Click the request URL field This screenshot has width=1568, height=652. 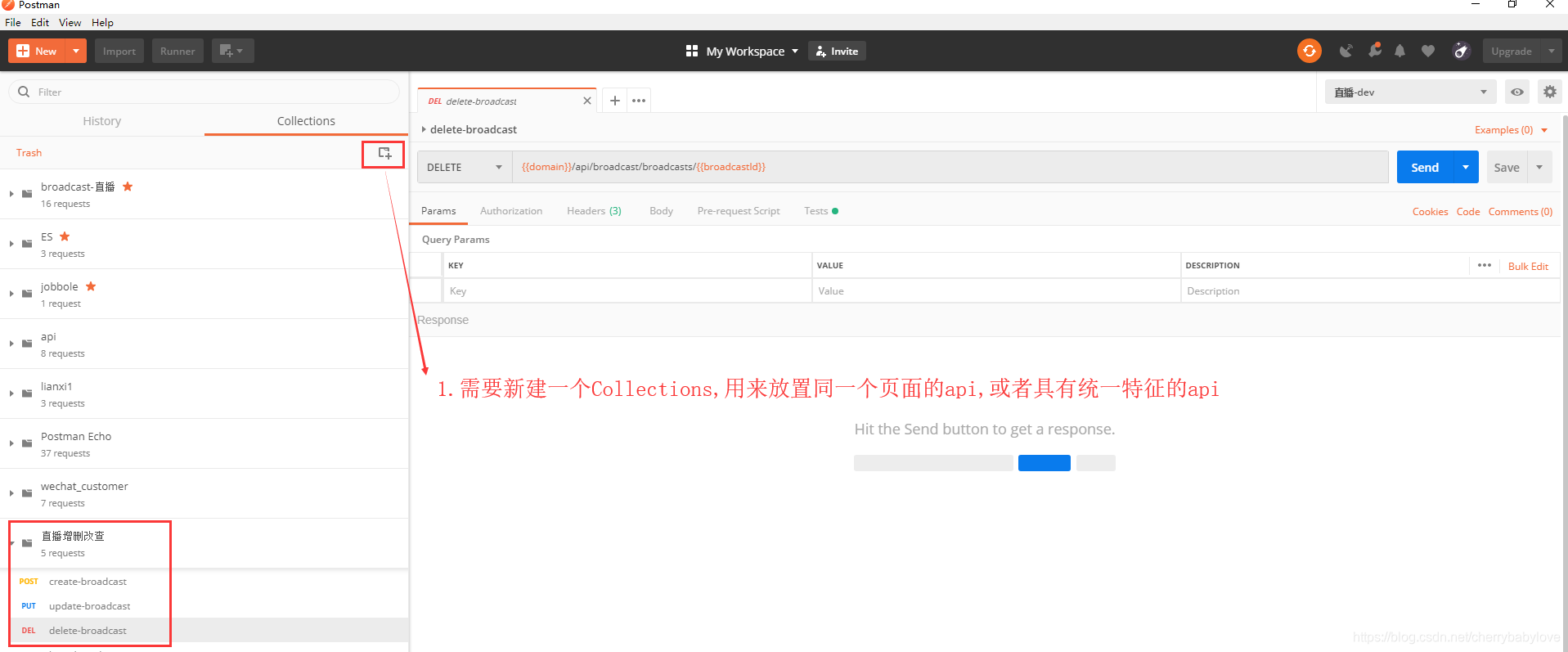pos(950,167)
